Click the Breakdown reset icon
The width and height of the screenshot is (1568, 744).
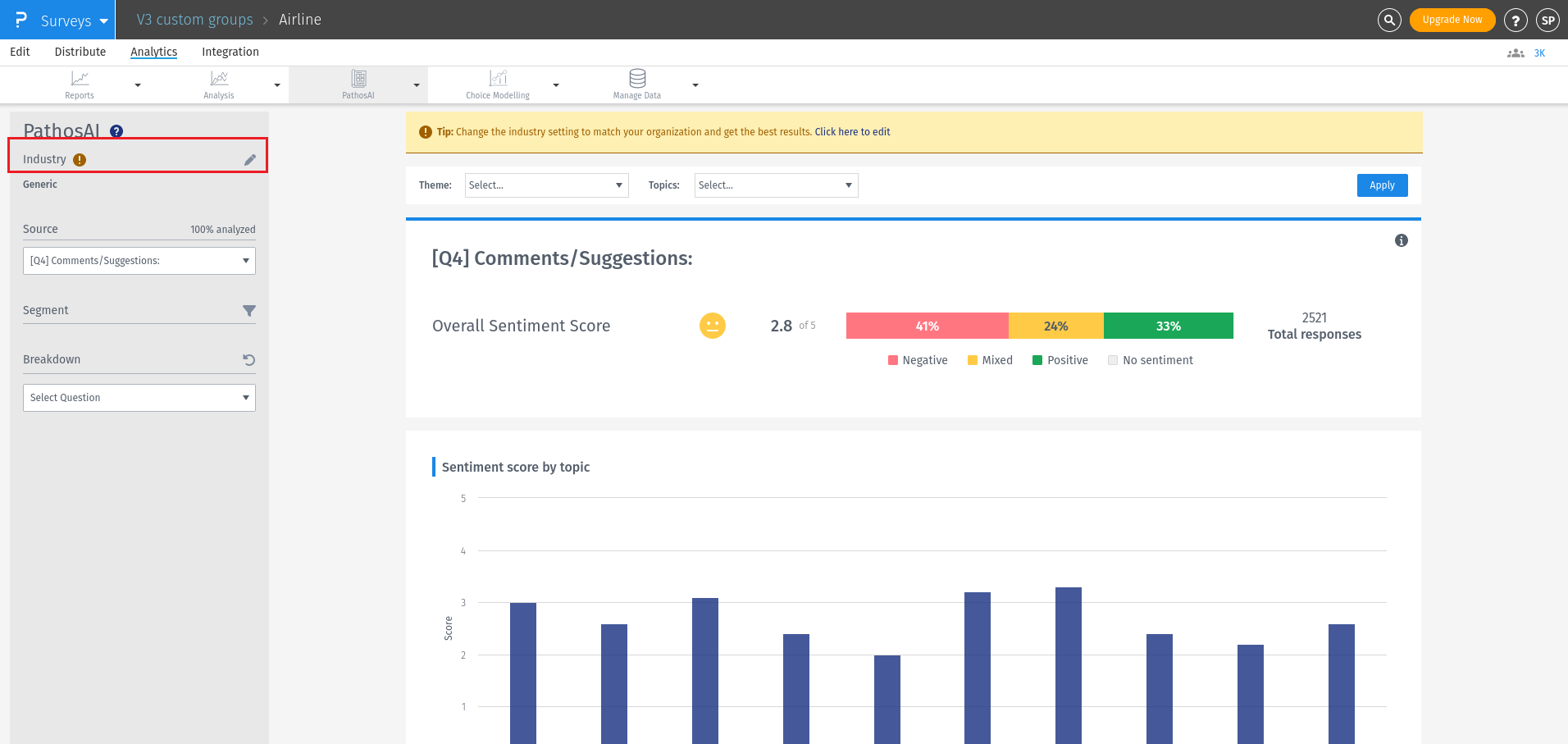coord(250,359)
